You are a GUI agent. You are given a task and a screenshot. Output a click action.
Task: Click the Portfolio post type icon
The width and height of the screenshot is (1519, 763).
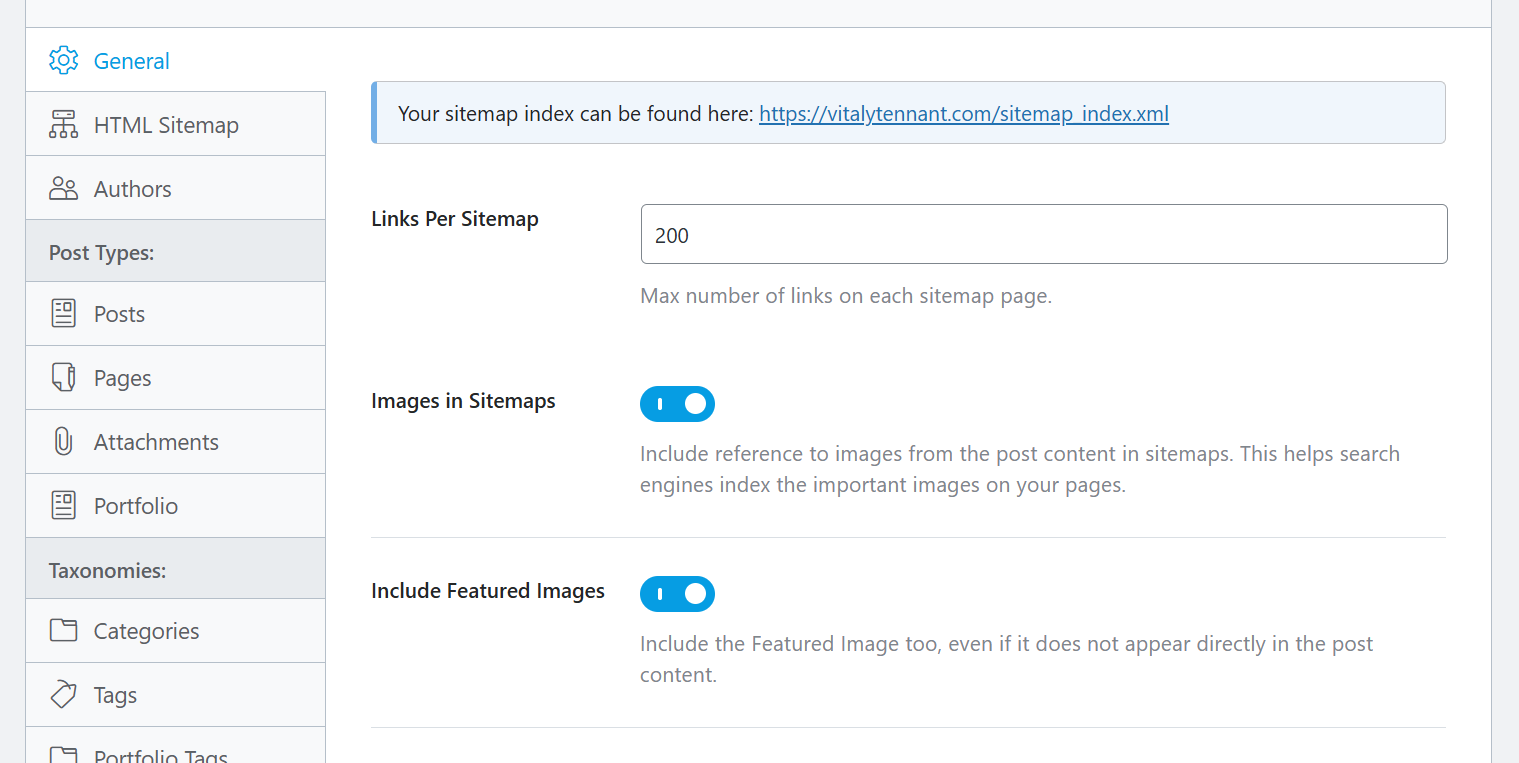point(63,506)
